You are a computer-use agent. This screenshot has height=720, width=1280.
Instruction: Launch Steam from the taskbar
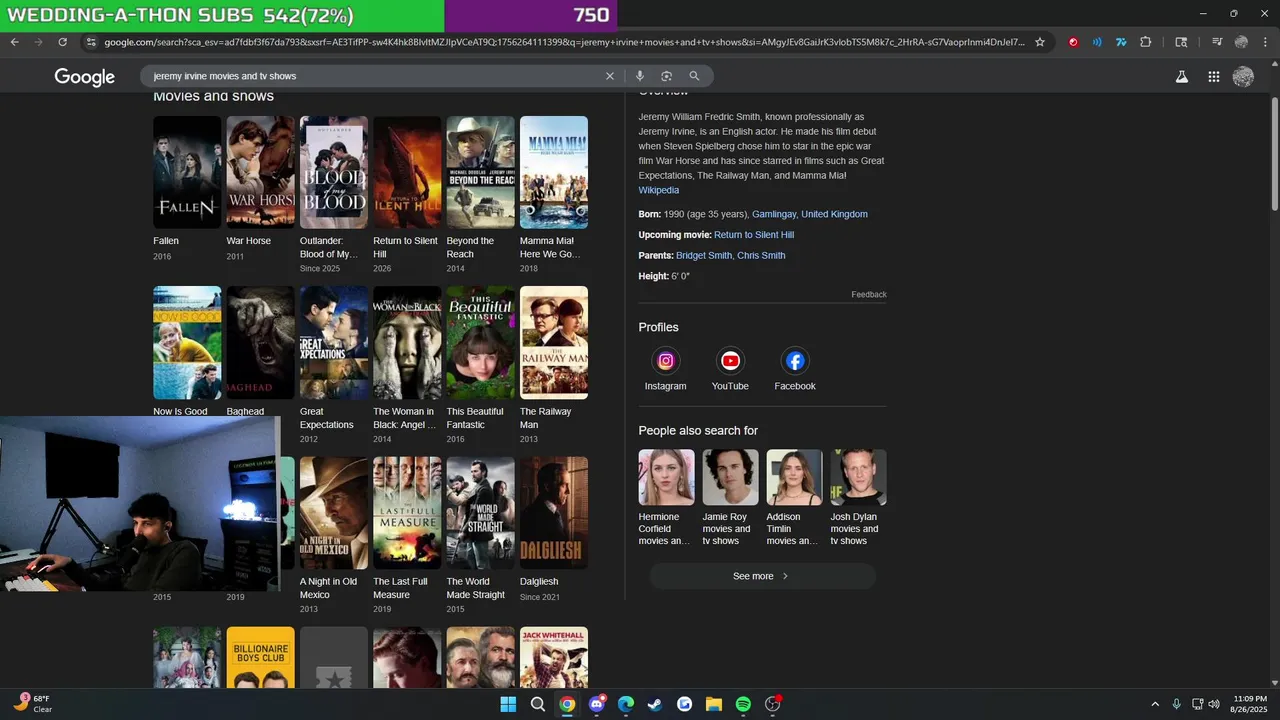655,704
